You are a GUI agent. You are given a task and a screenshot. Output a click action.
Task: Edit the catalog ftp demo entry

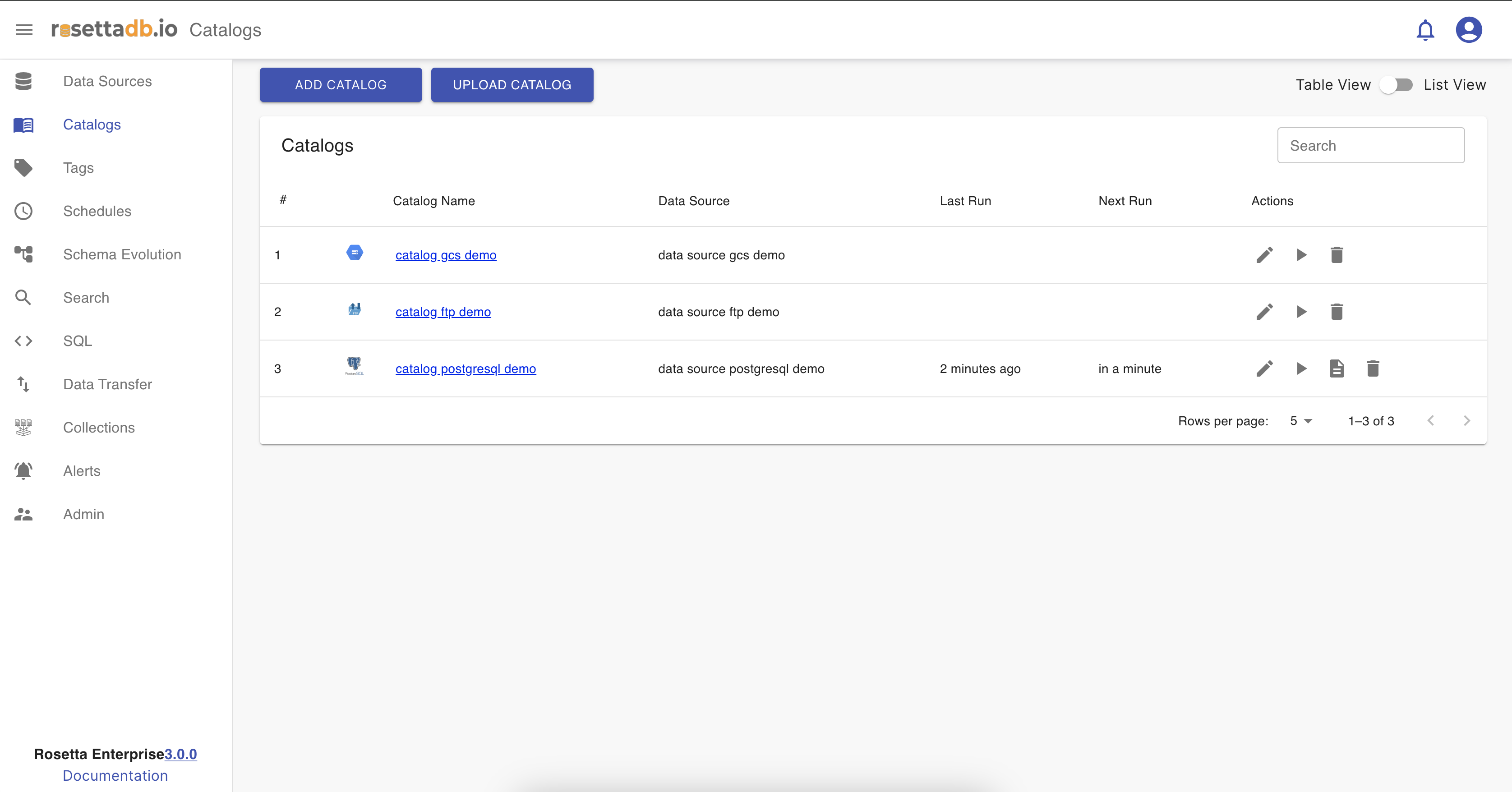coord(1264,312)
